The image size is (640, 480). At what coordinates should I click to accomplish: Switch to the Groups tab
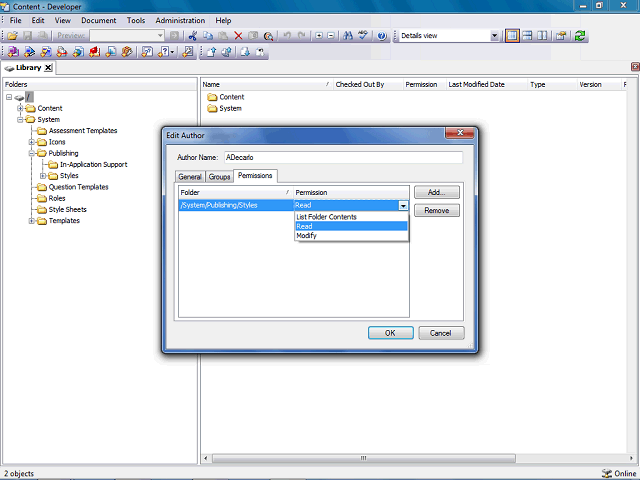[219, 177]
